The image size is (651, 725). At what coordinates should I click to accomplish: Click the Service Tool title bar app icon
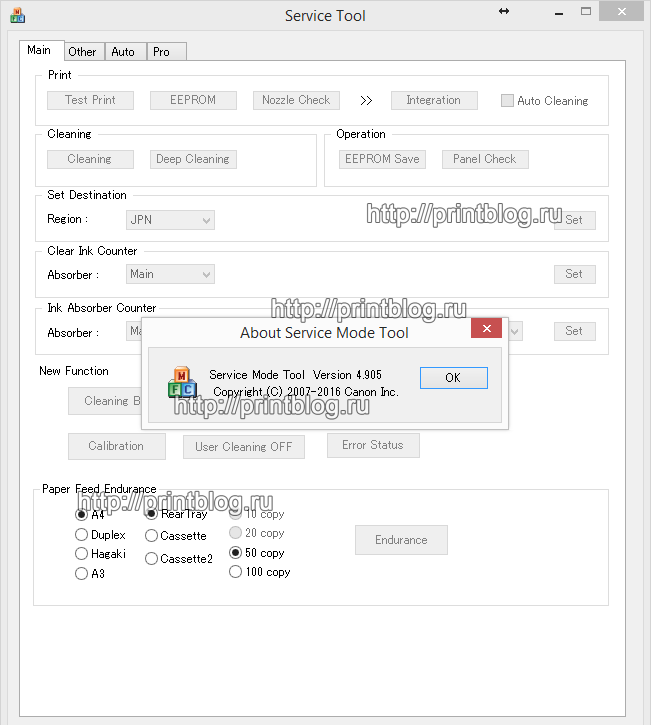(x=17, y=15)
